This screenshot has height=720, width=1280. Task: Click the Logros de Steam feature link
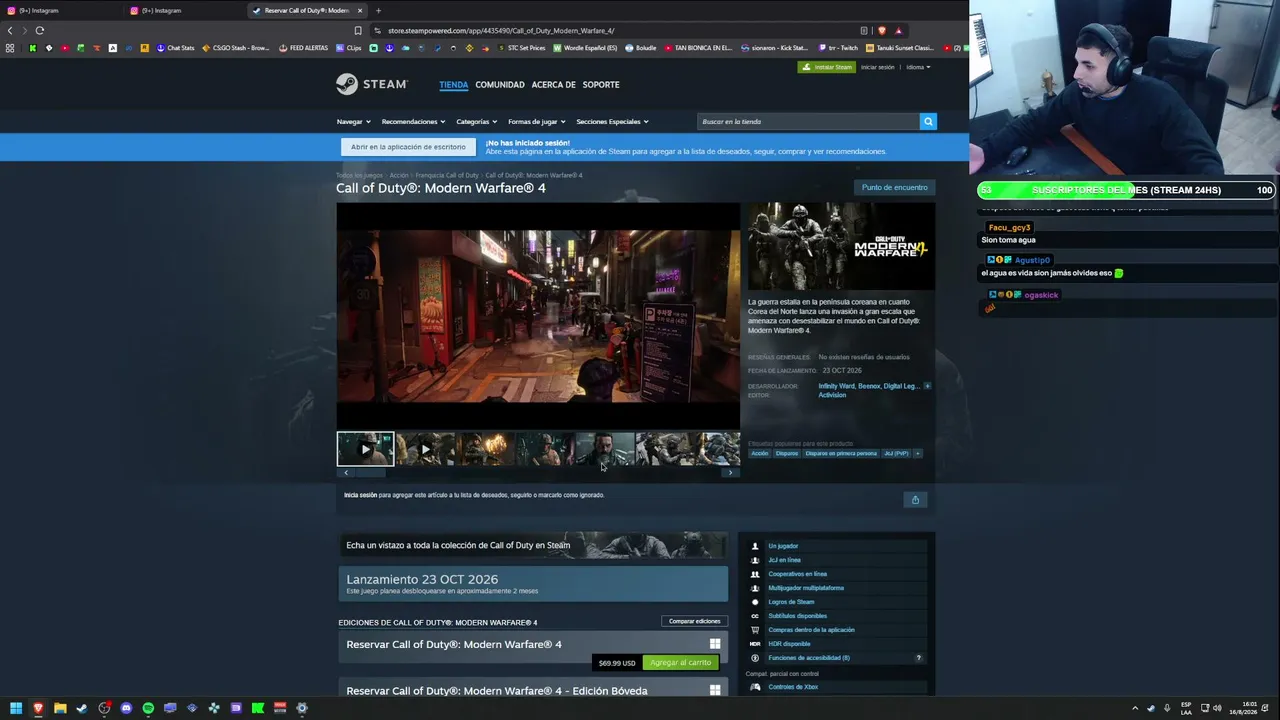coord(791,602)
